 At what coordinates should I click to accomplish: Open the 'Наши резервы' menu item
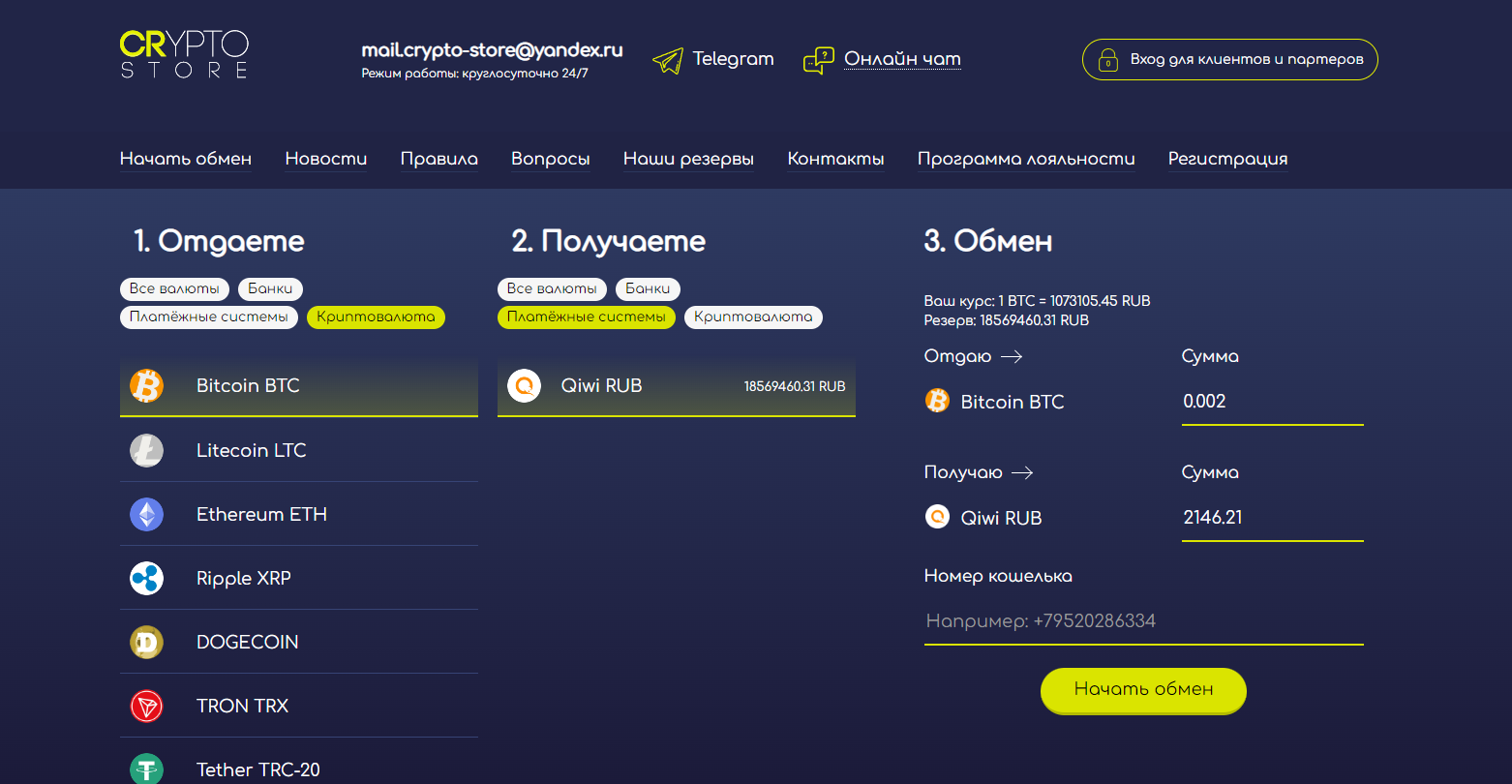[x=688, y=159]
